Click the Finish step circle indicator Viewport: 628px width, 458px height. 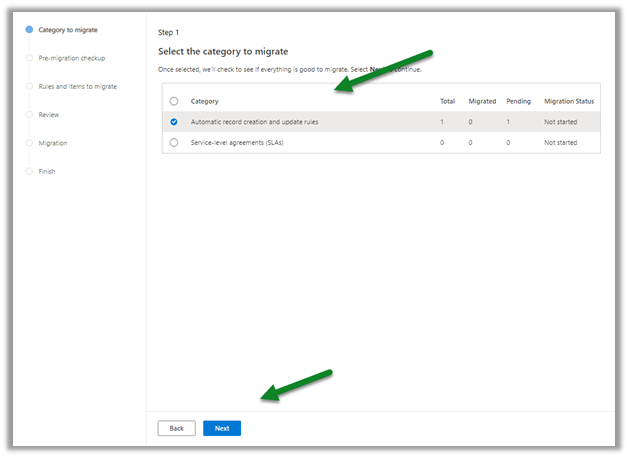(x=29, y=171)
